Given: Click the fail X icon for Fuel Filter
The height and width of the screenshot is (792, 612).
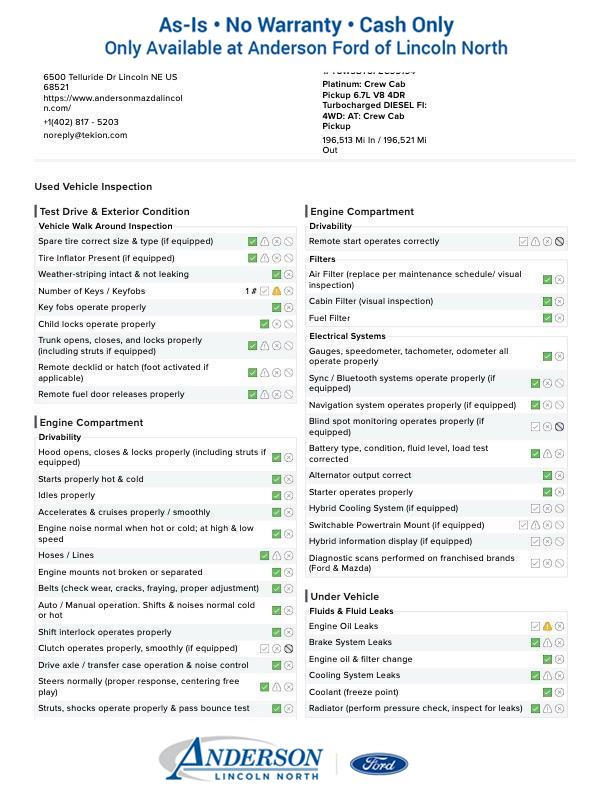Looking at the screenshot, I should (x=559, y=318).
